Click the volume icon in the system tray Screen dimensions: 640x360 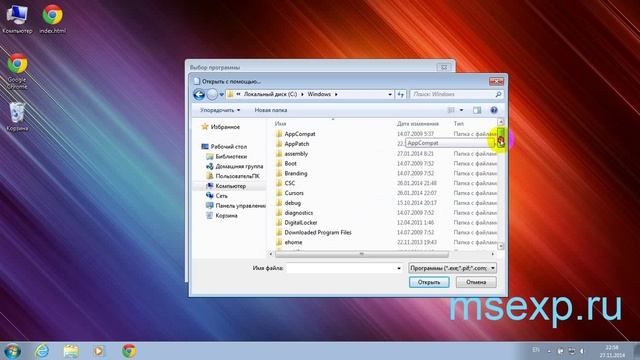(x=582, y=351)
